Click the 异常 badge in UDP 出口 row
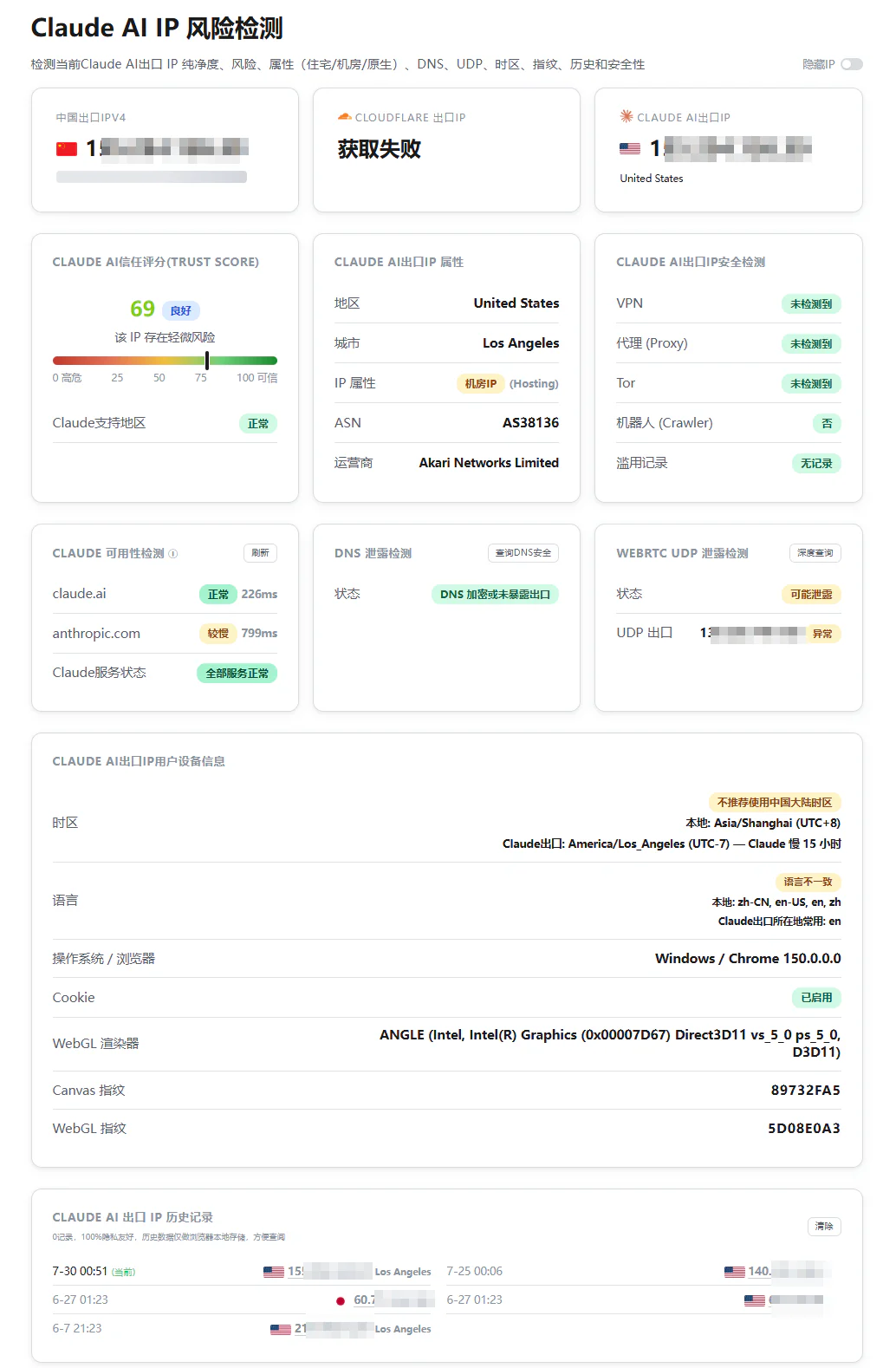Image resolution: width=896 pixels, height=1368 pixels. [x=822, y=634]
